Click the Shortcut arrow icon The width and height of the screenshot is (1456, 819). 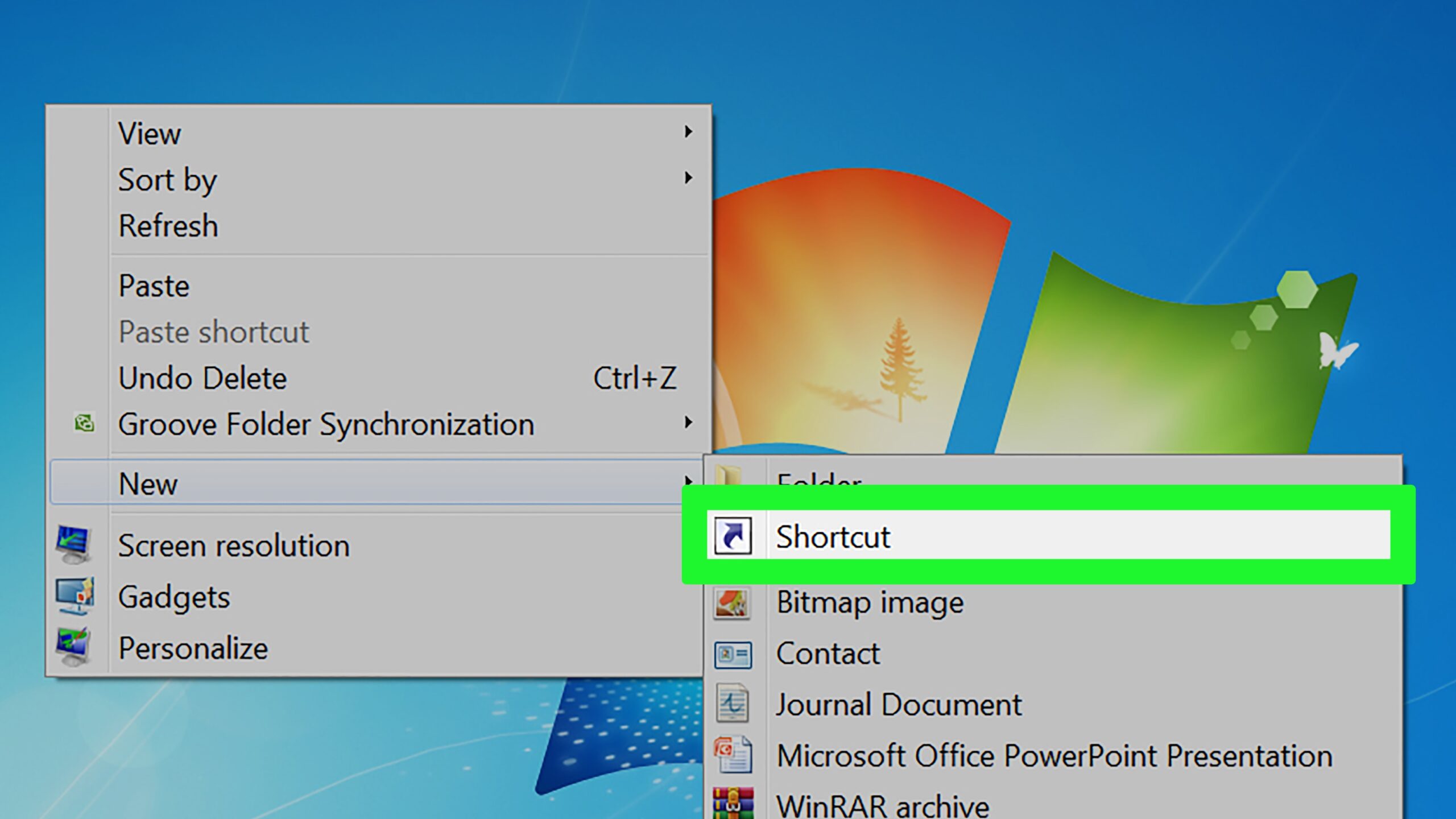pyautogui.click(x=733, y=536)
